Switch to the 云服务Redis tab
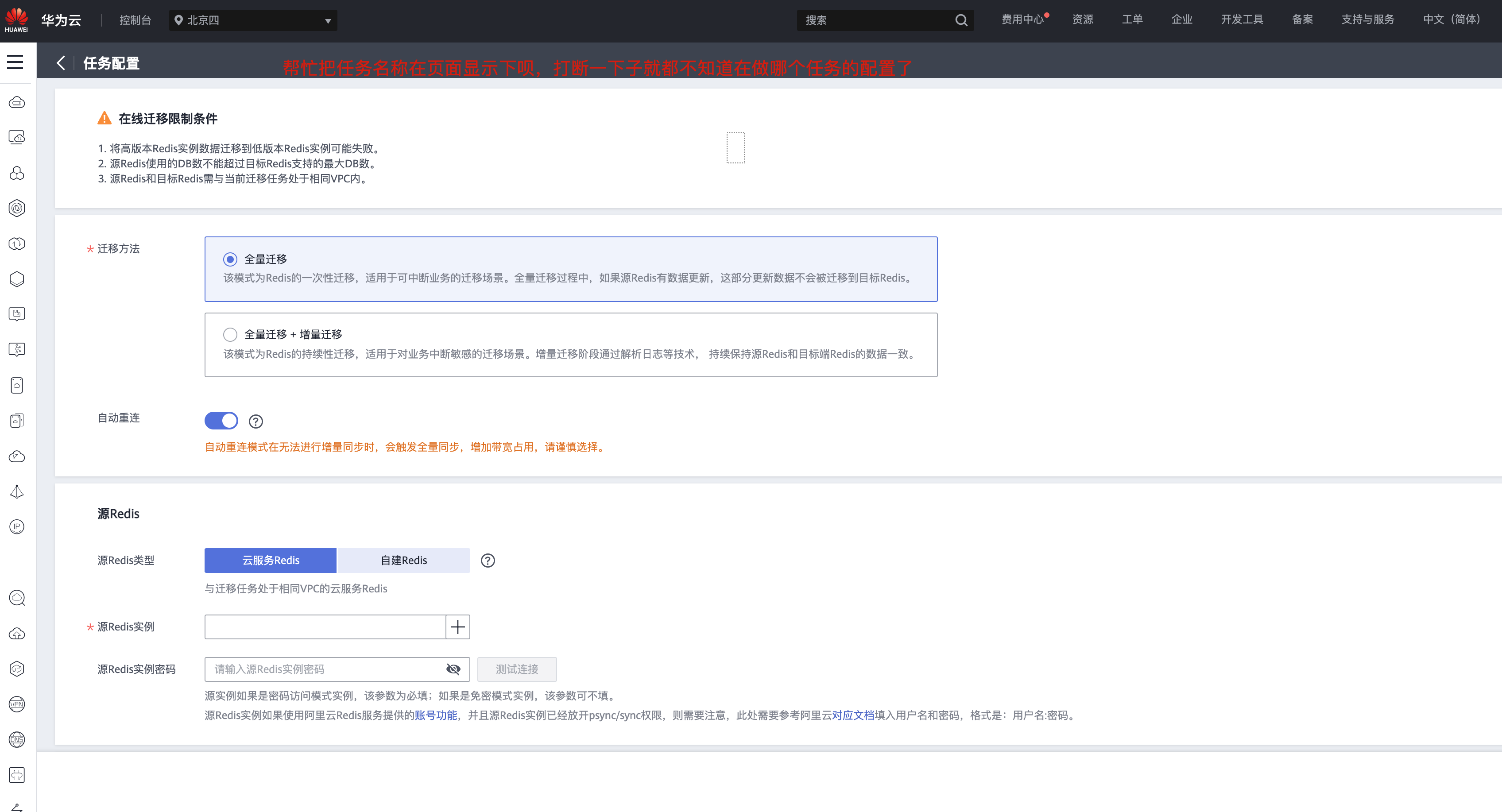Image resolution: width=1502 pixels, height=812 pixels. [271, 561]
